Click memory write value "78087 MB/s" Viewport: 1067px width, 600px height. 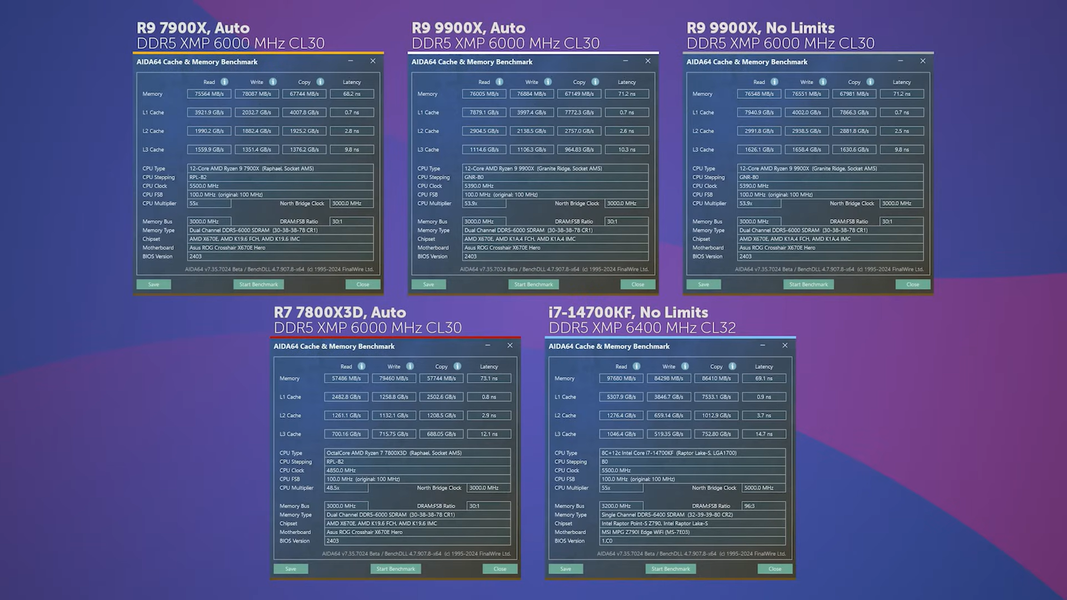[x=257, y=94]
